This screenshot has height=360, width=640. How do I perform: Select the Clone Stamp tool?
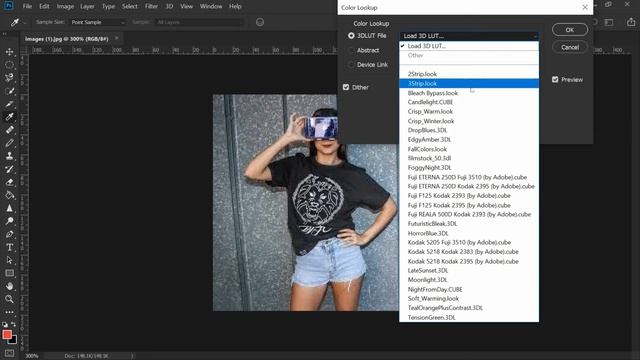9,156
